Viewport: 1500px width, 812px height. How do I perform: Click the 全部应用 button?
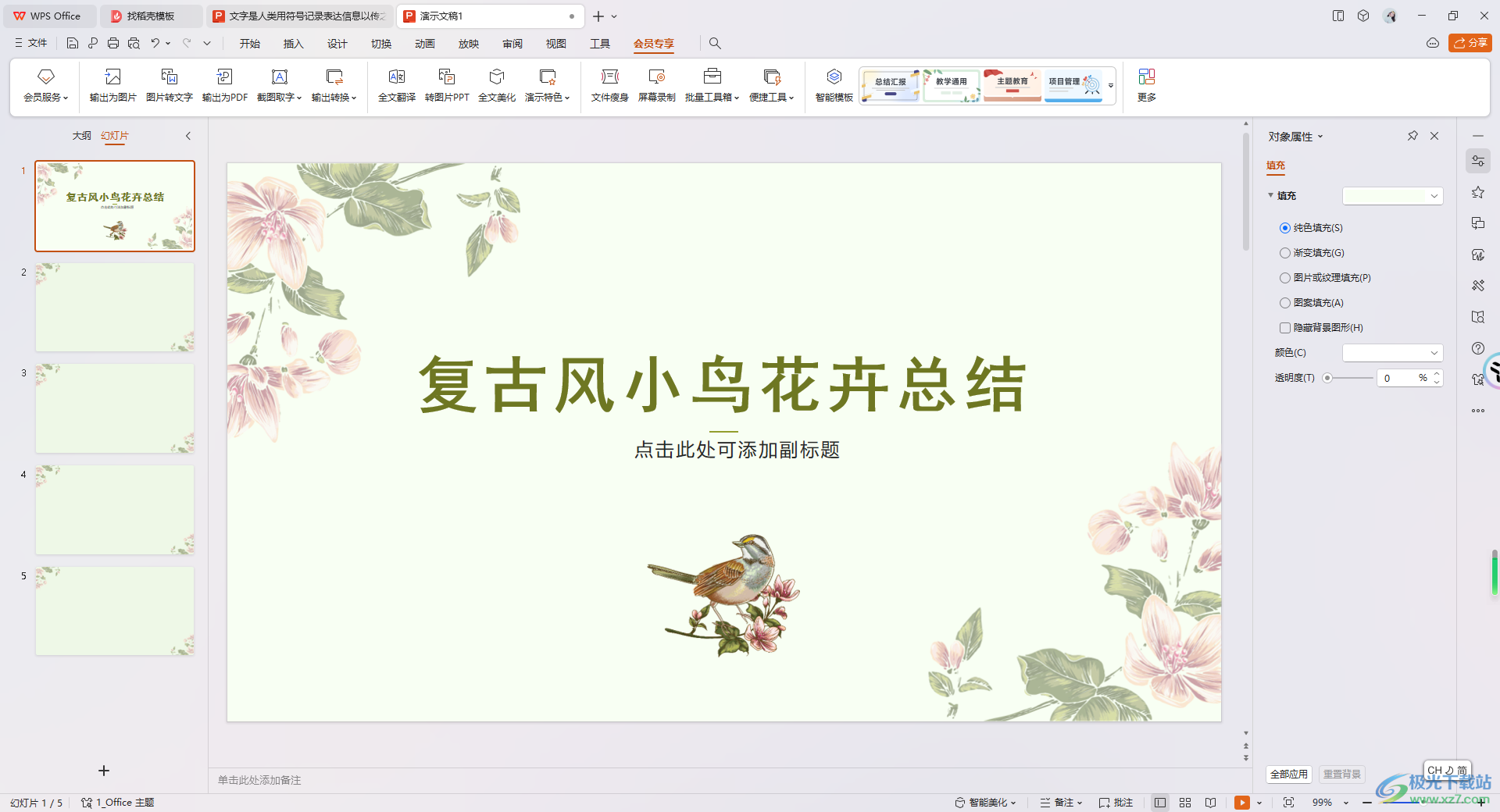(1289, 775)
